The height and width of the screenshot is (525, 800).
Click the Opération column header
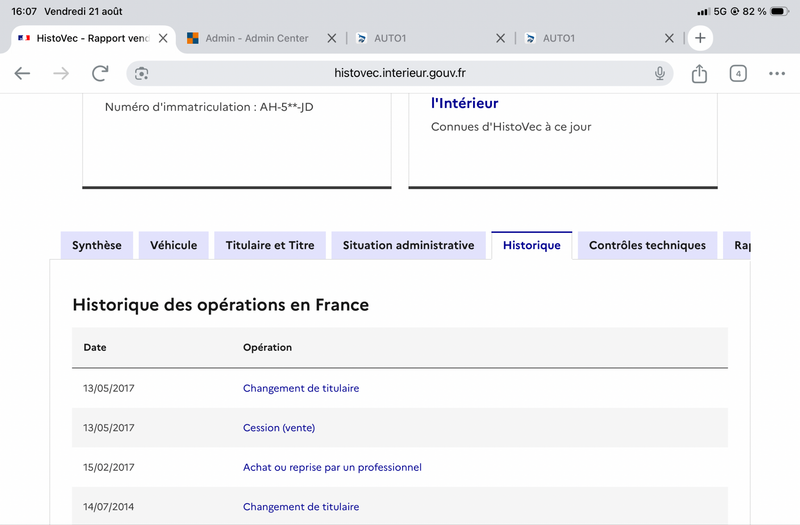pyautogui.click(x=267, y=347)
